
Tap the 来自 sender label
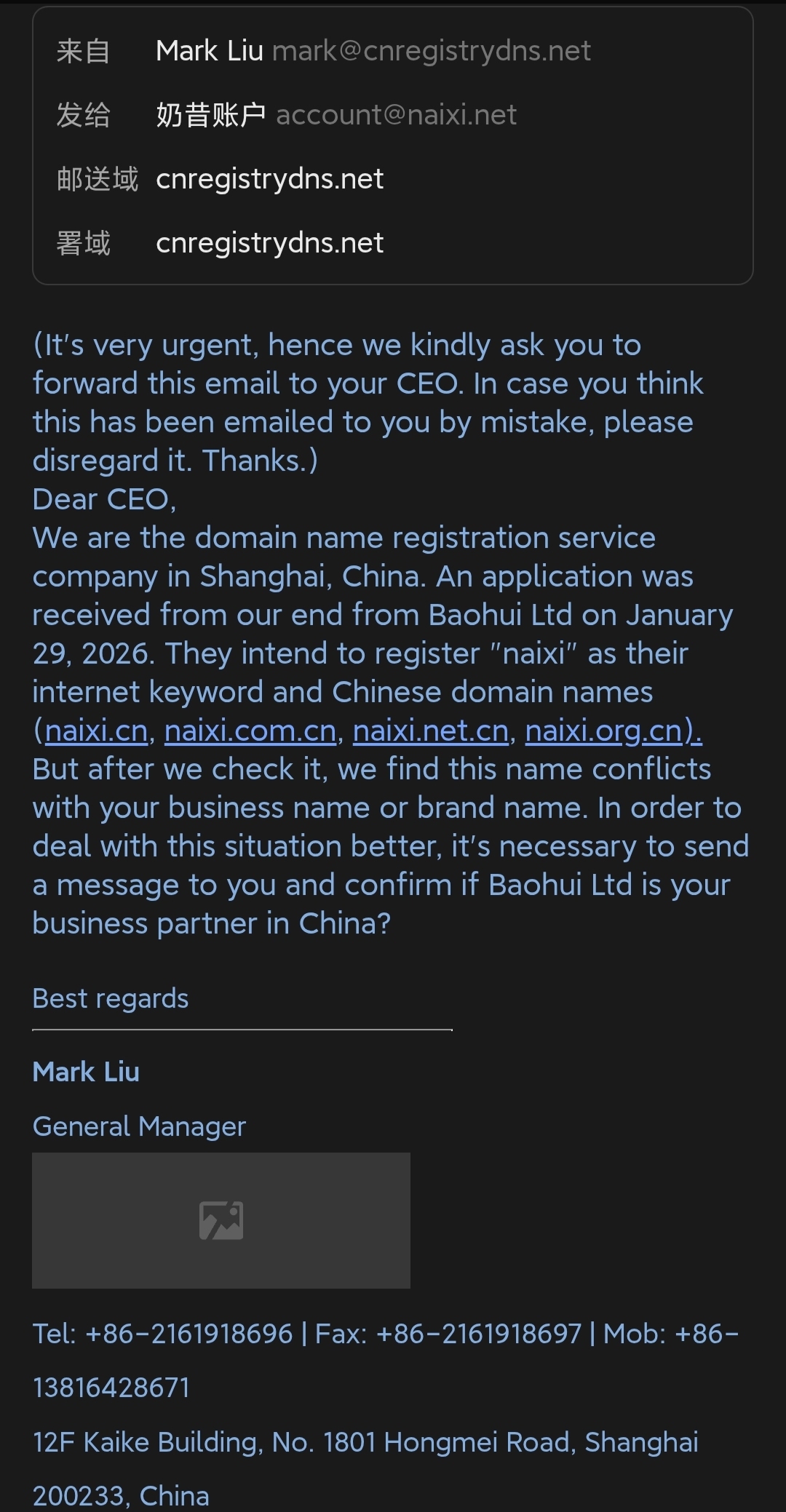click(x=83, y=51)
